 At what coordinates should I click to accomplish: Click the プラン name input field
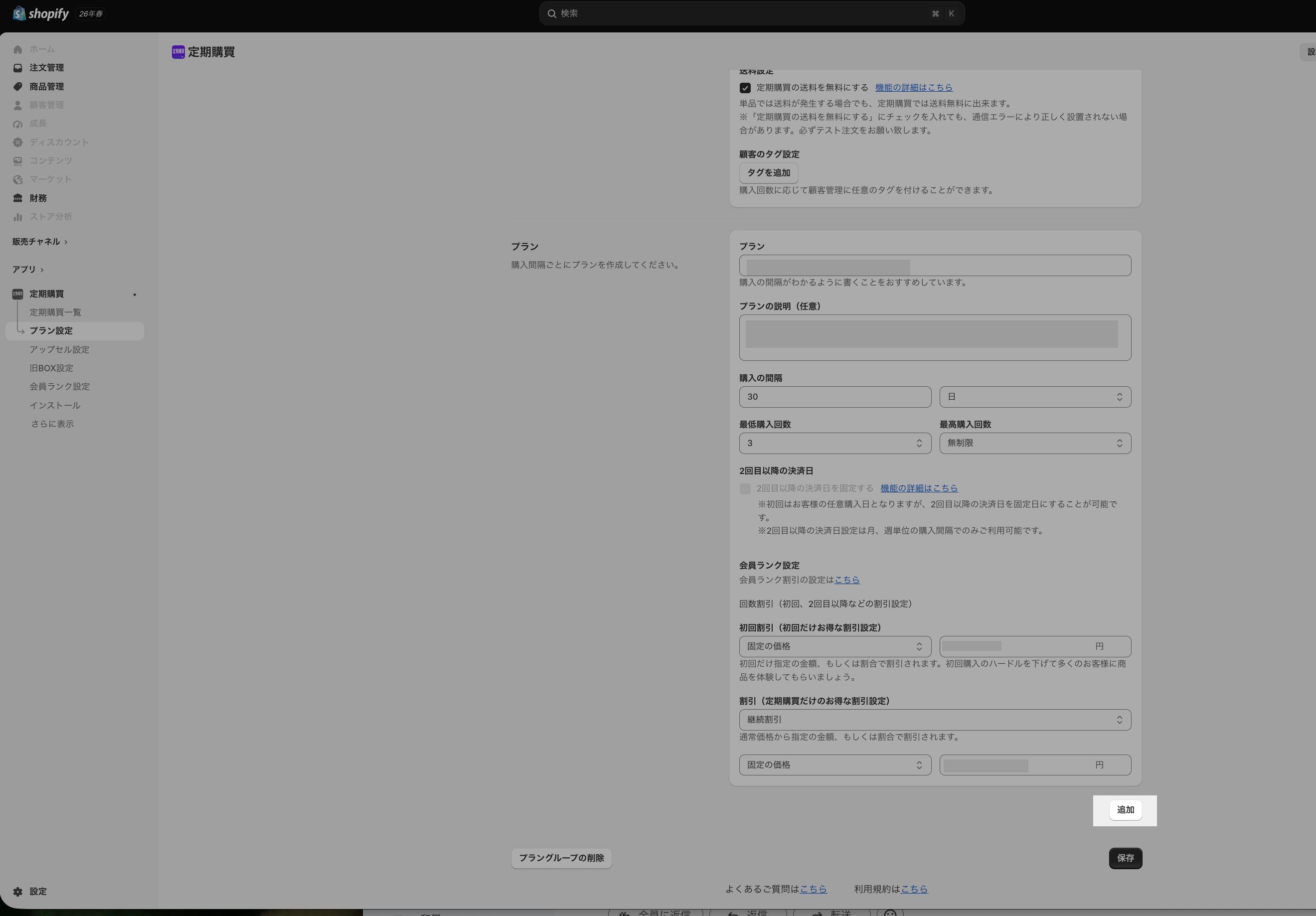pyautogui.click(x=936, y=266)
